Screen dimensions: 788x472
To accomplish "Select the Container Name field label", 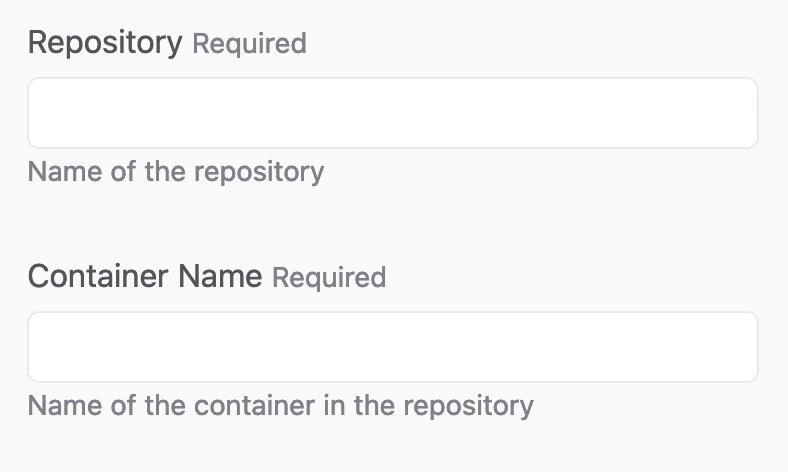I will 145,276.
